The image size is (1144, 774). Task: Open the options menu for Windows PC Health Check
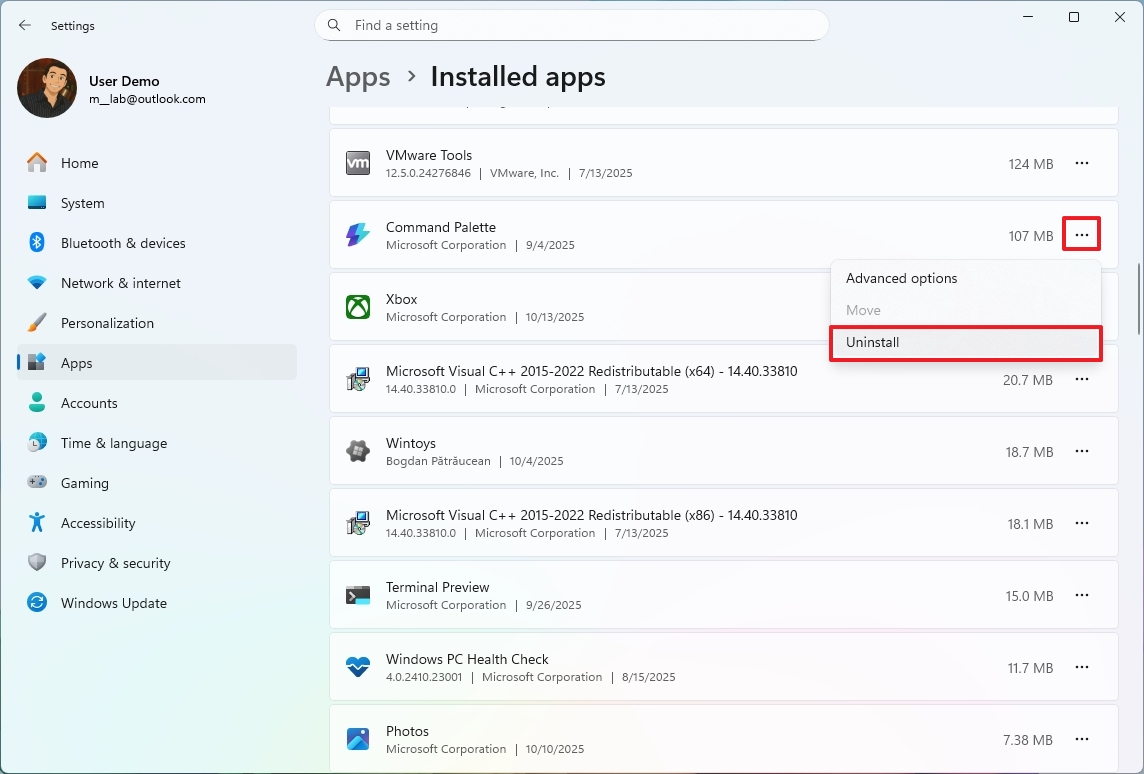coord(1082,667)
